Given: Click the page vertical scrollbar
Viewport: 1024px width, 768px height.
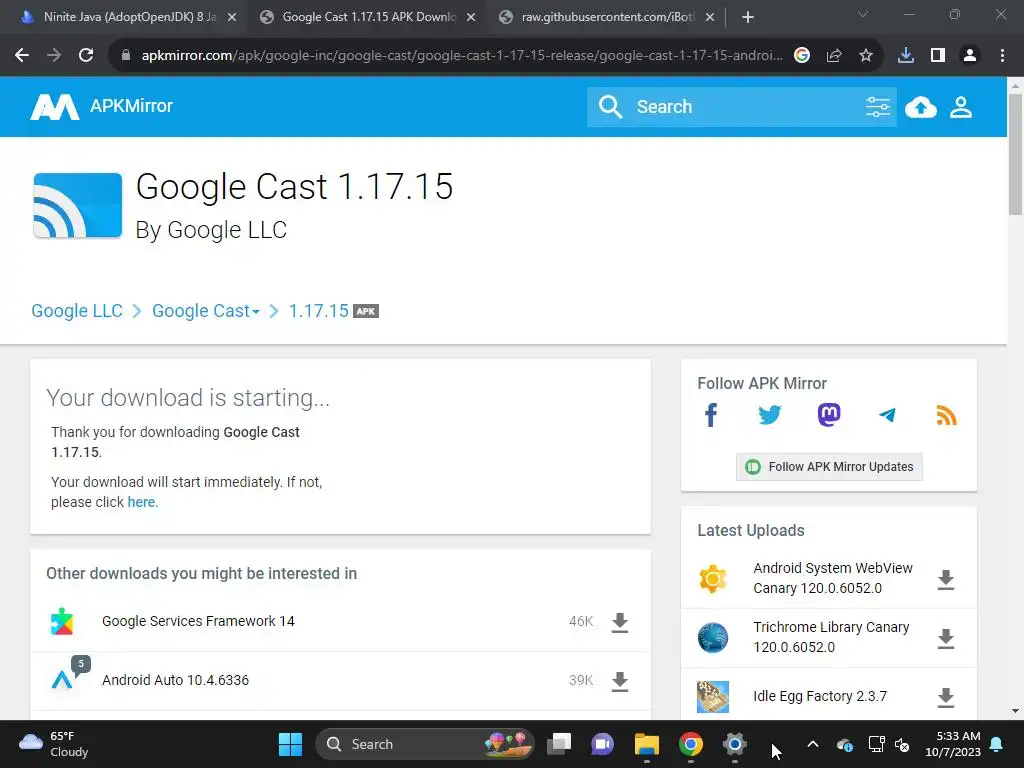Looking at the screenshot, I should [1016, 153].
